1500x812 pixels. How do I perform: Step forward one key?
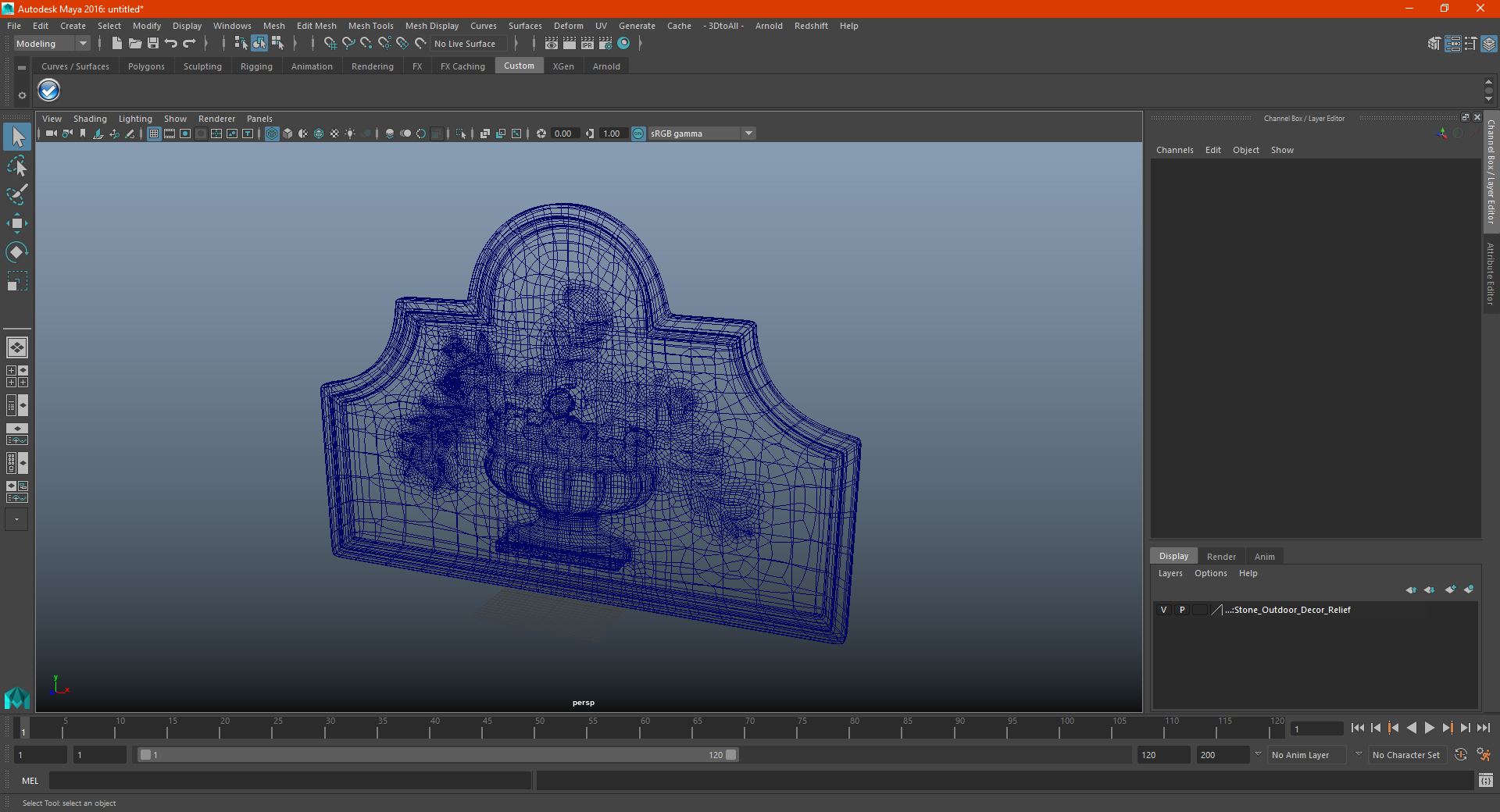pyautogui.click(x=1447, y=728)
